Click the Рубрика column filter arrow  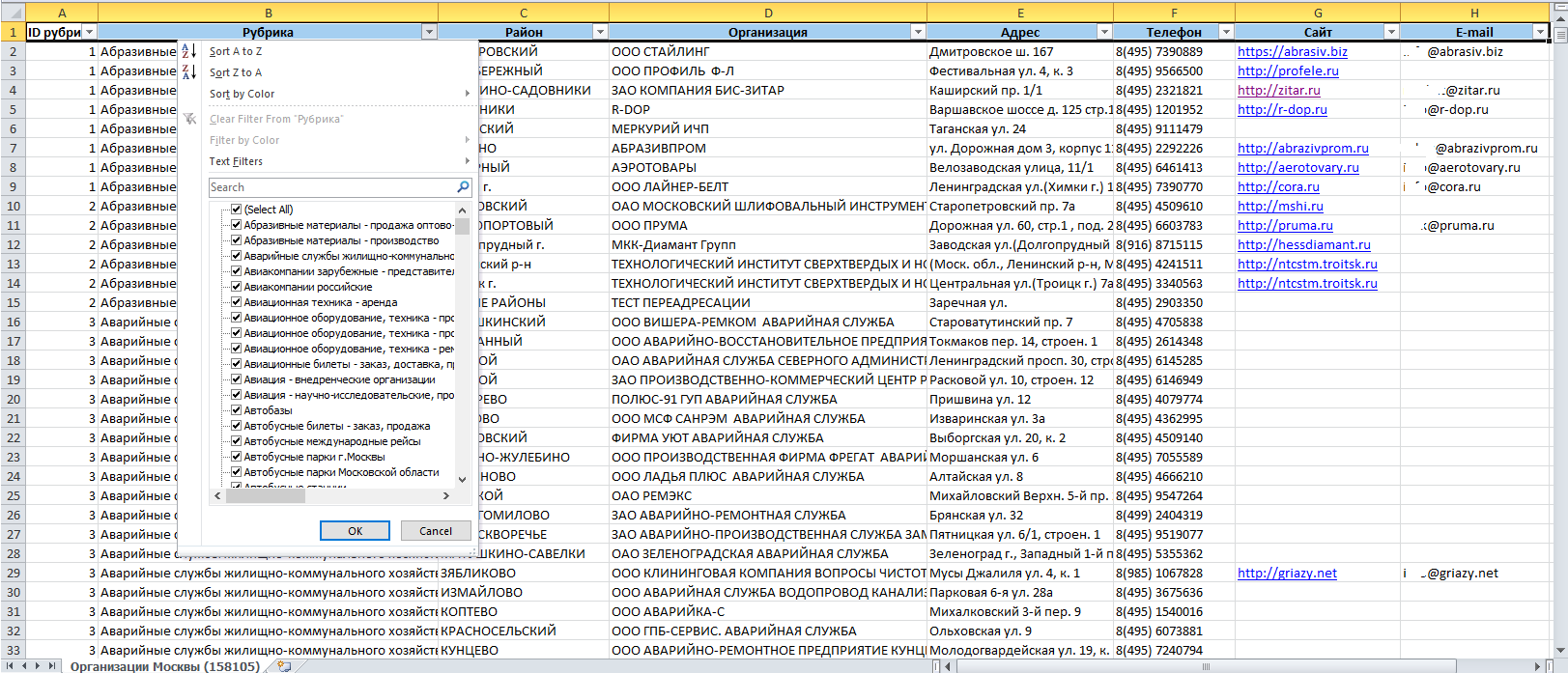(430, 32)
